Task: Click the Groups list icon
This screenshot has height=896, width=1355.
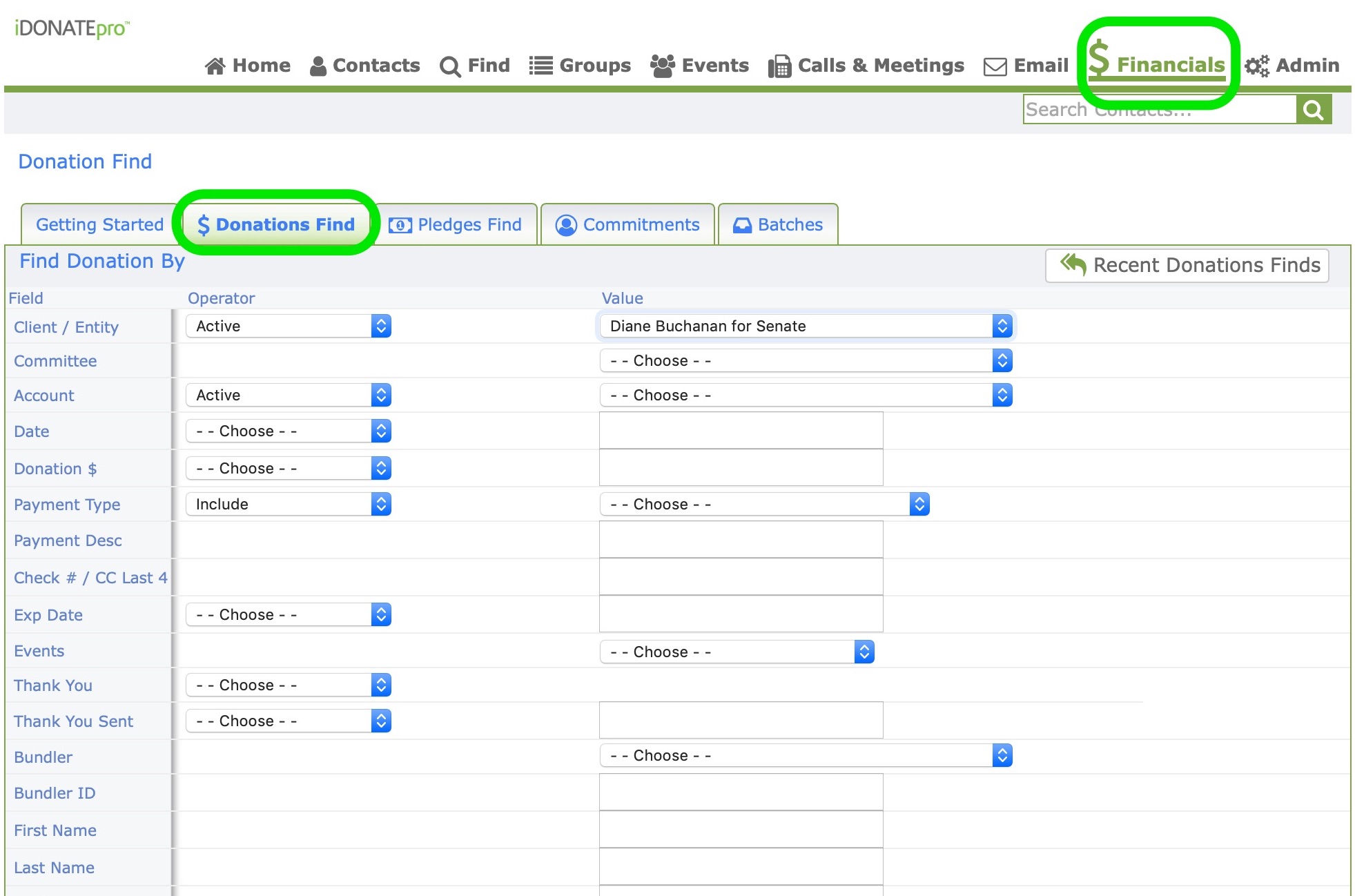Action: (x=541, y=66)
